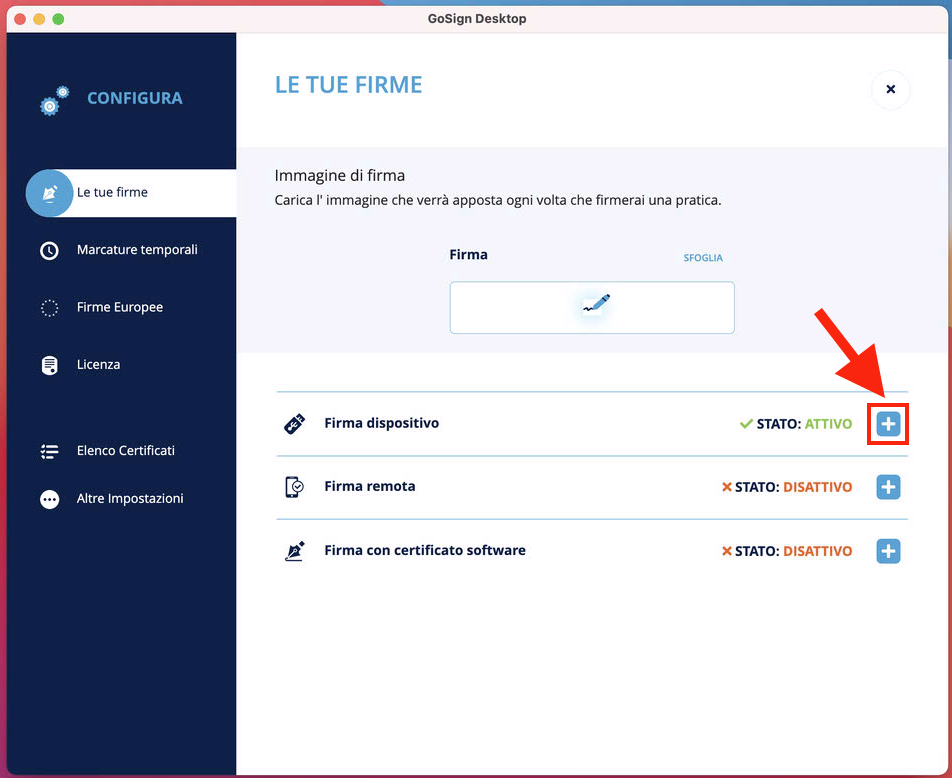Select the Firma dispositivo label
This screenshot has height=778, width=952.
pyautogui.click(x=381, y=423)
